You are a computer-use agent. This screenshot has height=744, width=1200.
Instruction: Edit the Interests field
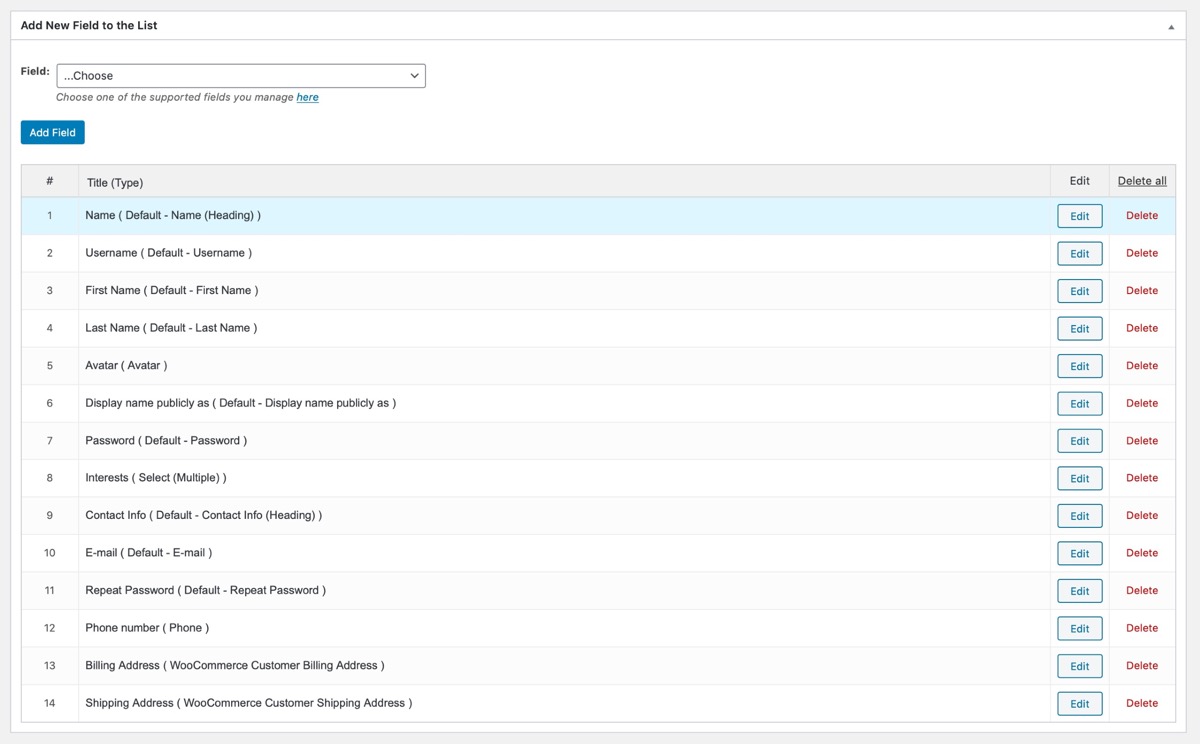click(x=1080, y=479)
